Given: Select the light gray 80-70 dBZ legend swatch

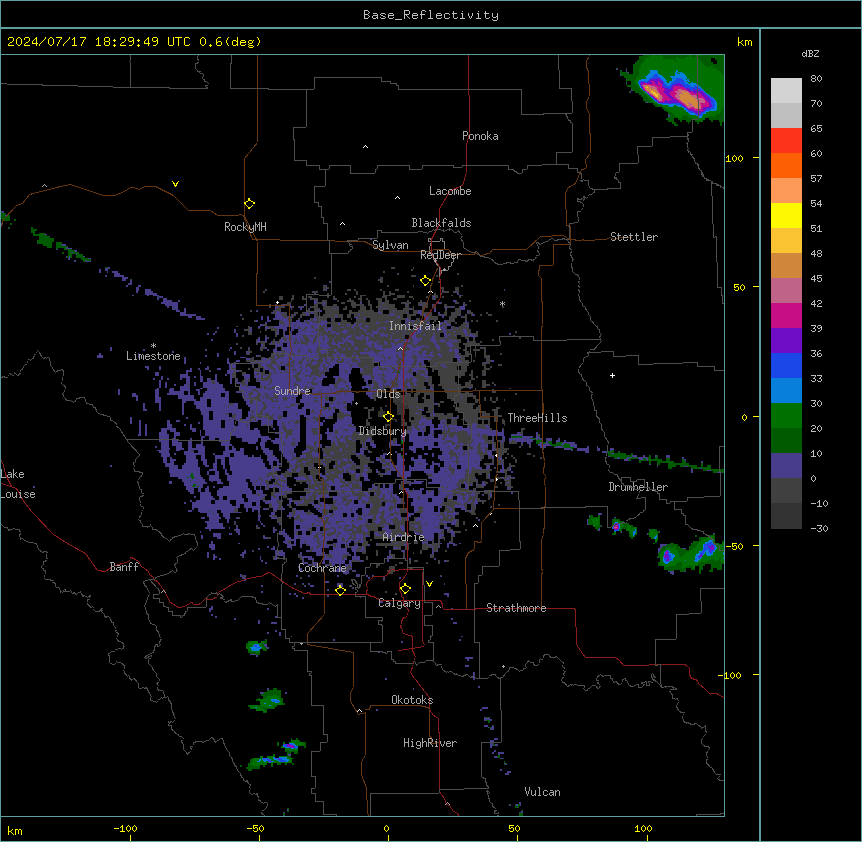Looking at the screenshot, I should pyautogui.click(x=786, y=91).
